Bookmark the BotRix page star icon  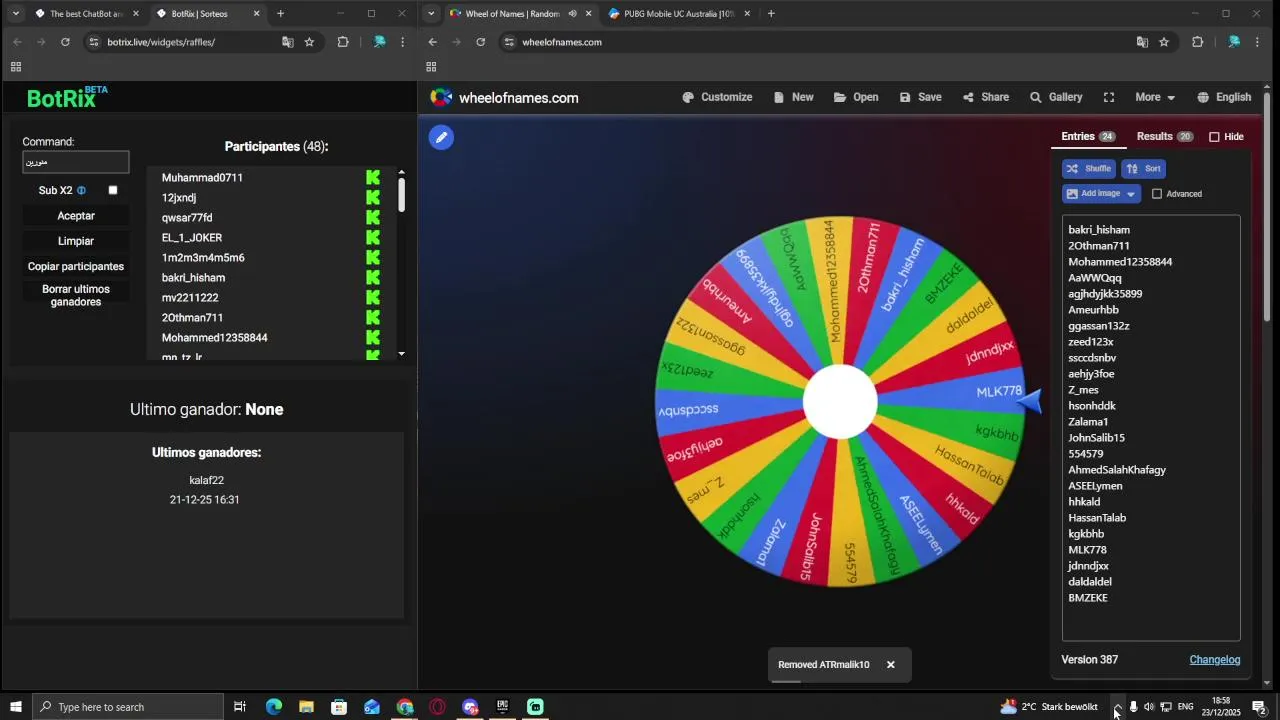click(310, 42)
